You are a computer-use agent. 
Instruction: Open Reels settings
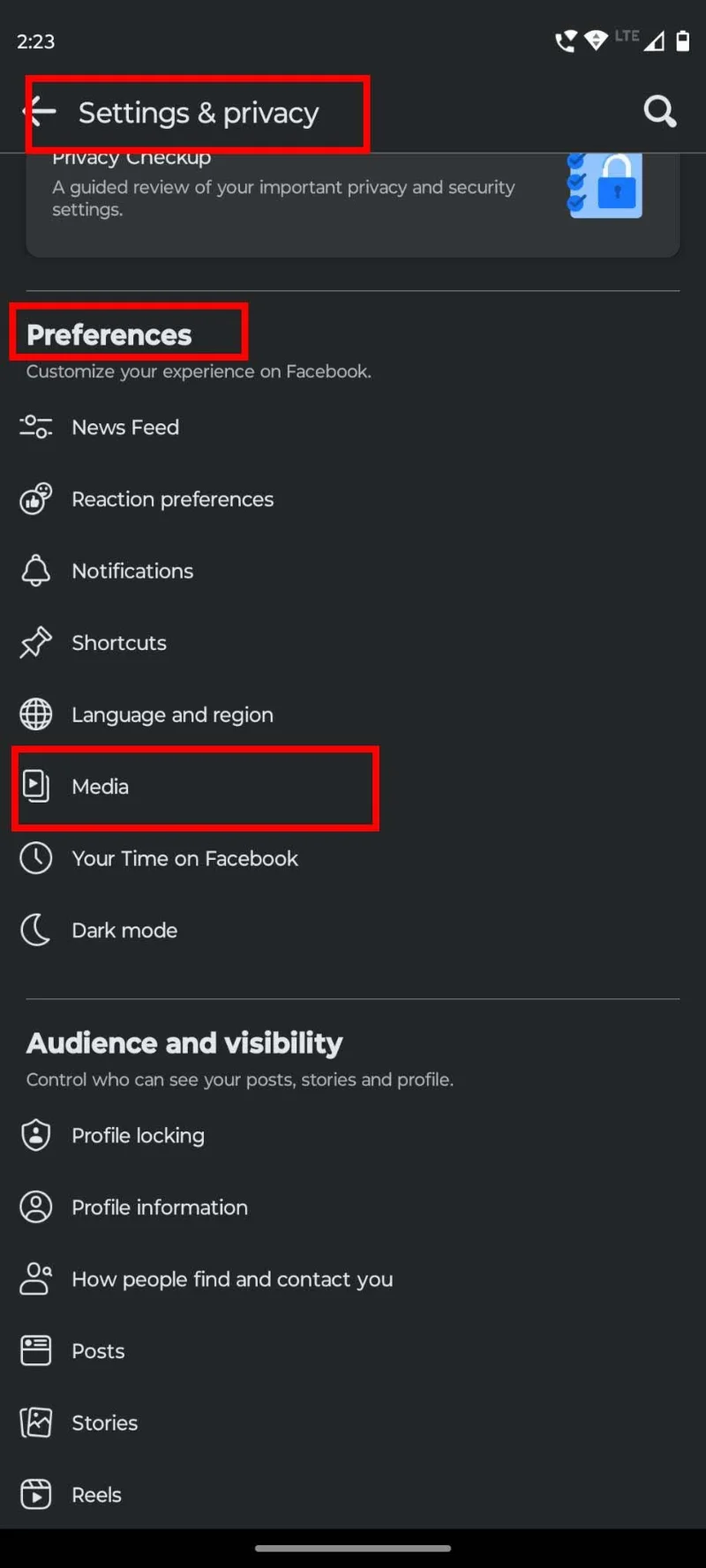click(x=96, y=1495)
